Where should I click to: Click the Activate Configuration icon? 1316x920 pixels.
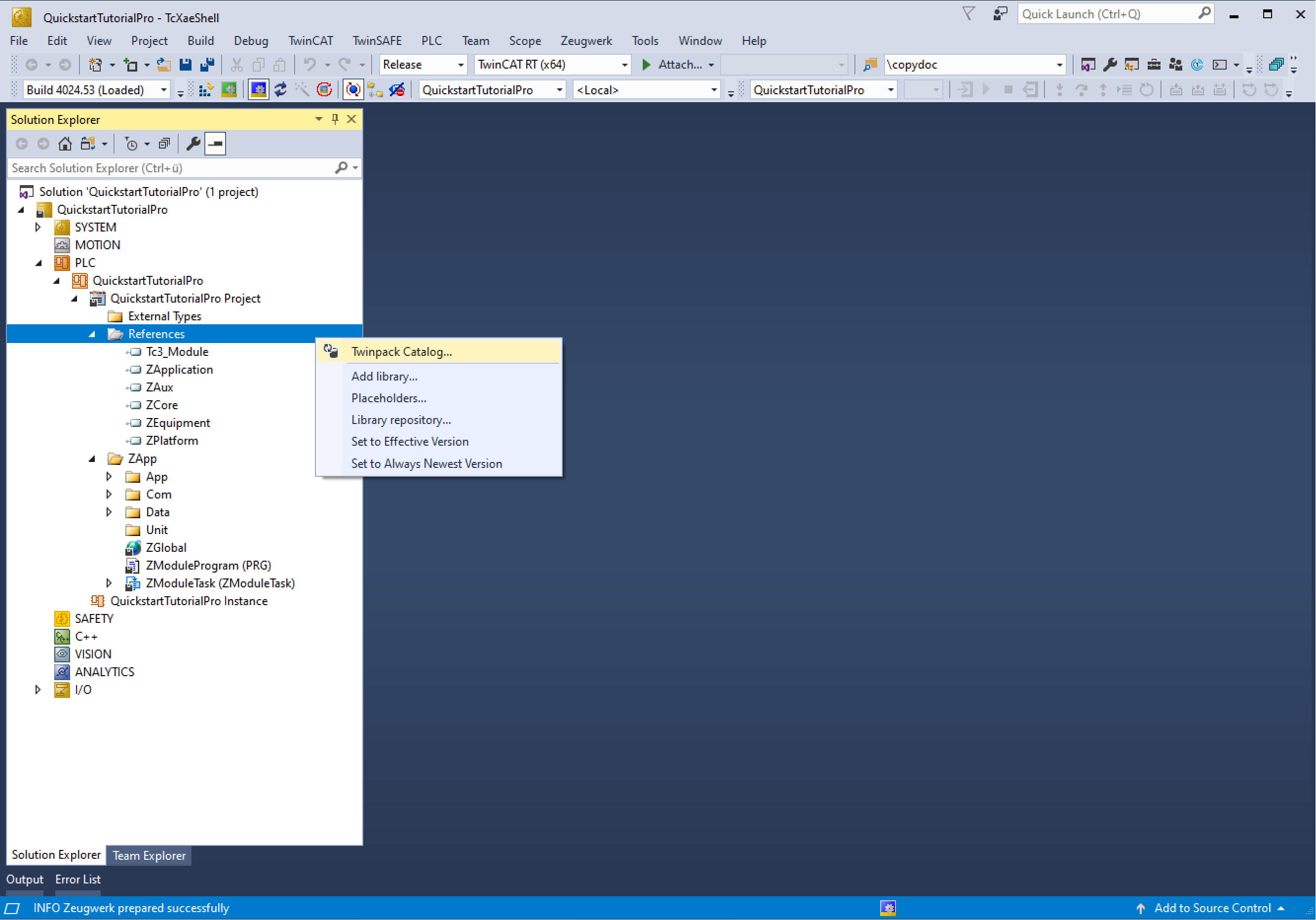(x=206, y=90)
